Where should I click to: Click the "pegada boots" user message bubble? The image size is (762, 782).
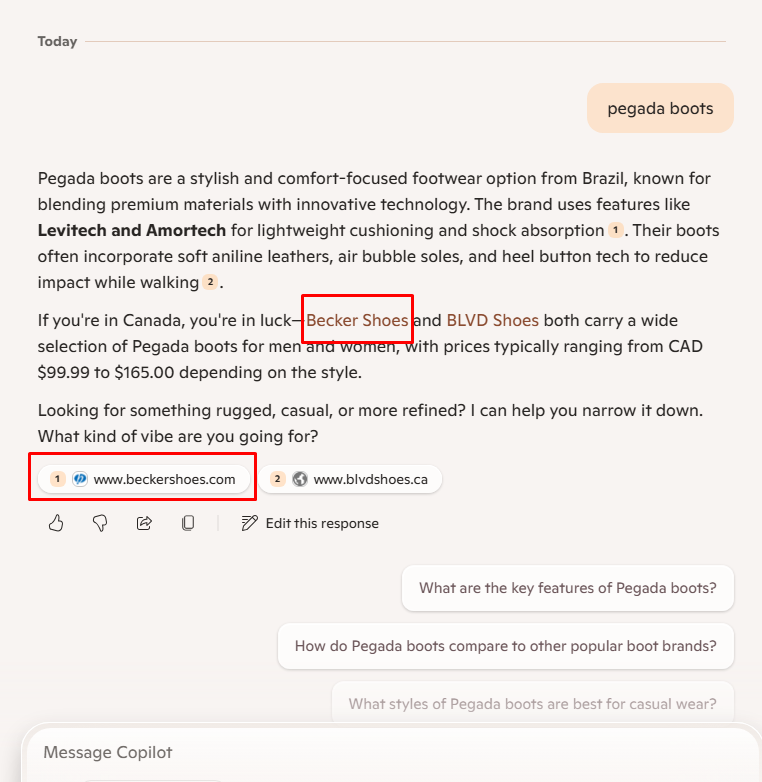click(x=660, y=108)
